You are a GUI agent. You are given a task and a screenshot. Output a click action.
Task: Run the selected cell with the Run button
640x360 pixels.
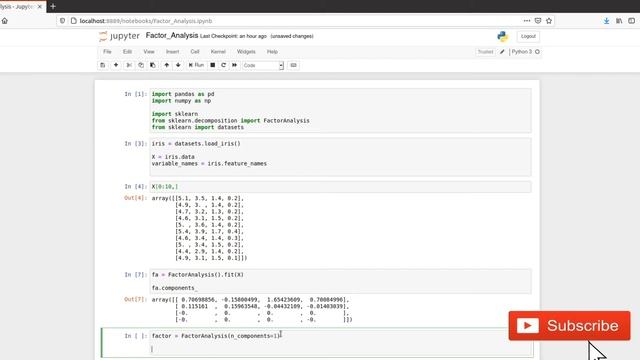(x=196, y=65)
